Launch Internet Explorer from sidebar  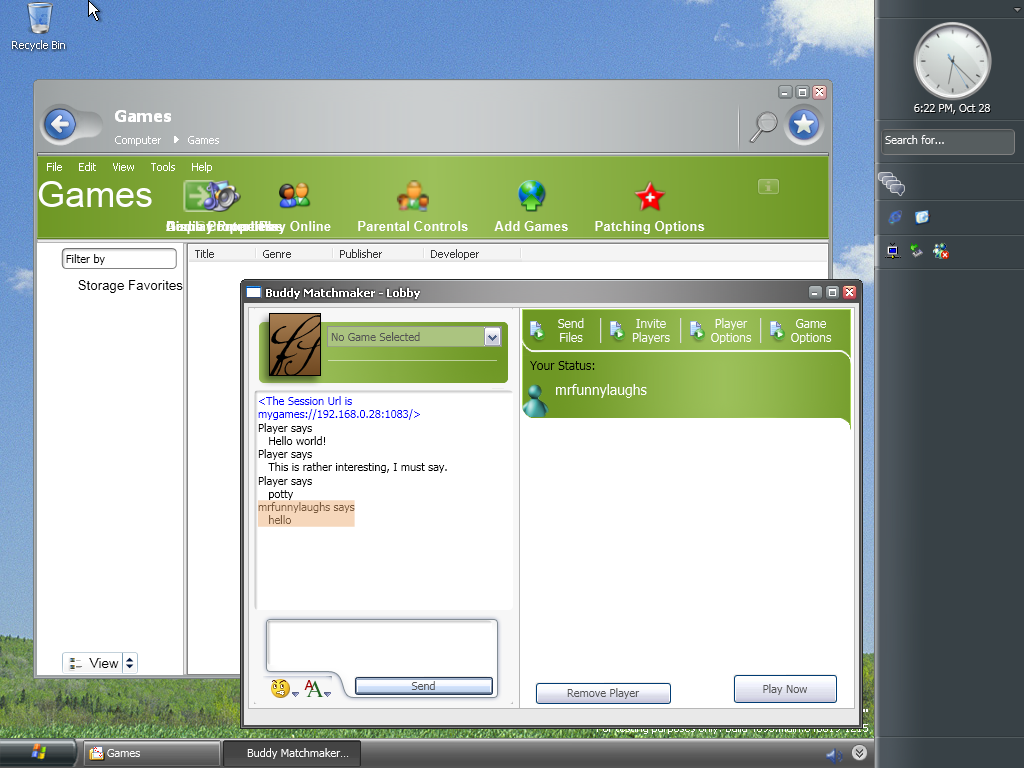[x=895, y=217]
